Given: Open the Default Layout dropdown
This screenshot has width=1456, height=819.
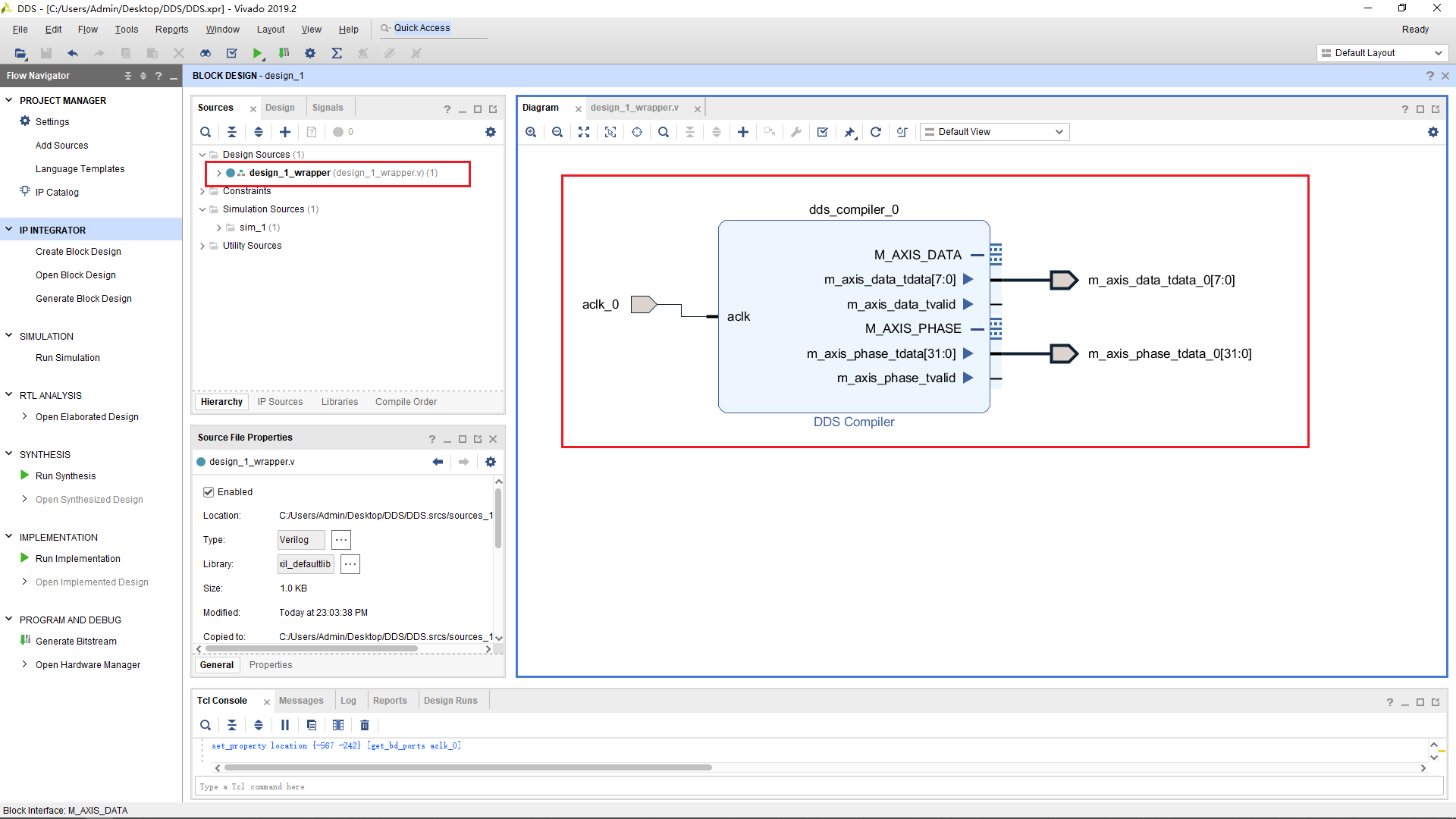Looking at the screenshot, I should click(1382, 53).
